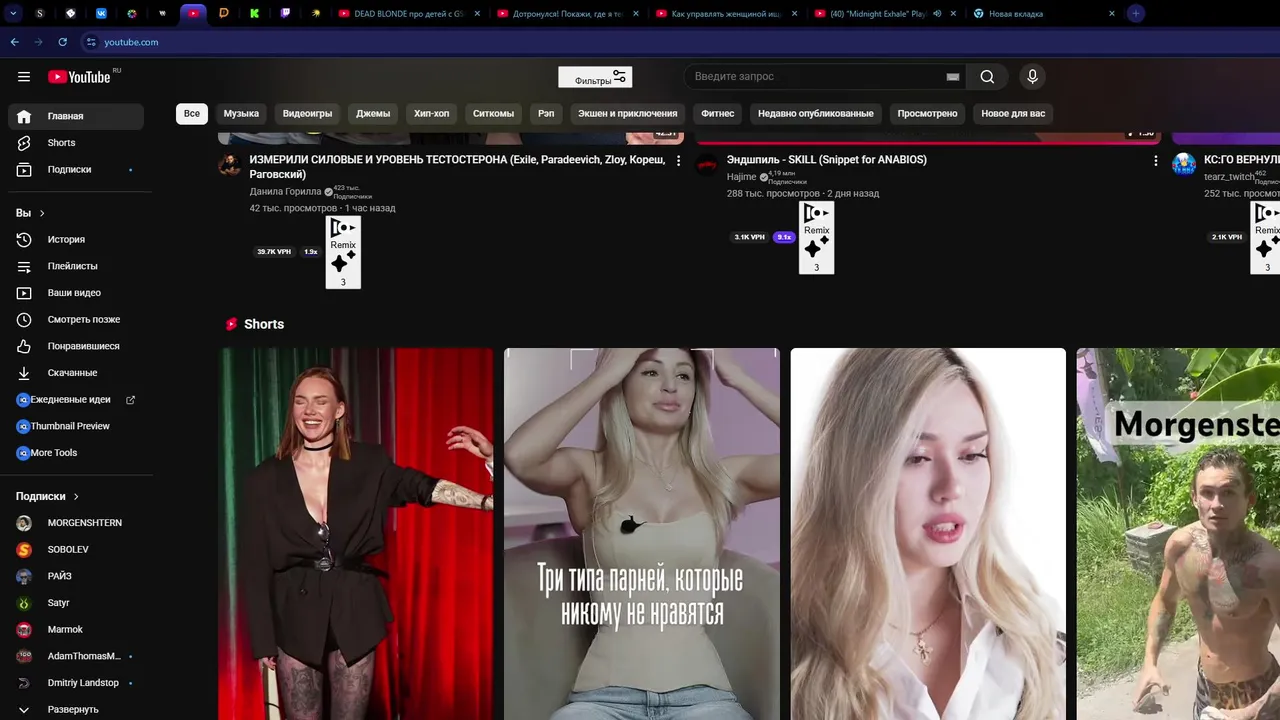Select the Рэп filter chip
The width and height of the screenshot is (1280, 720).
(x=546, y=113)
